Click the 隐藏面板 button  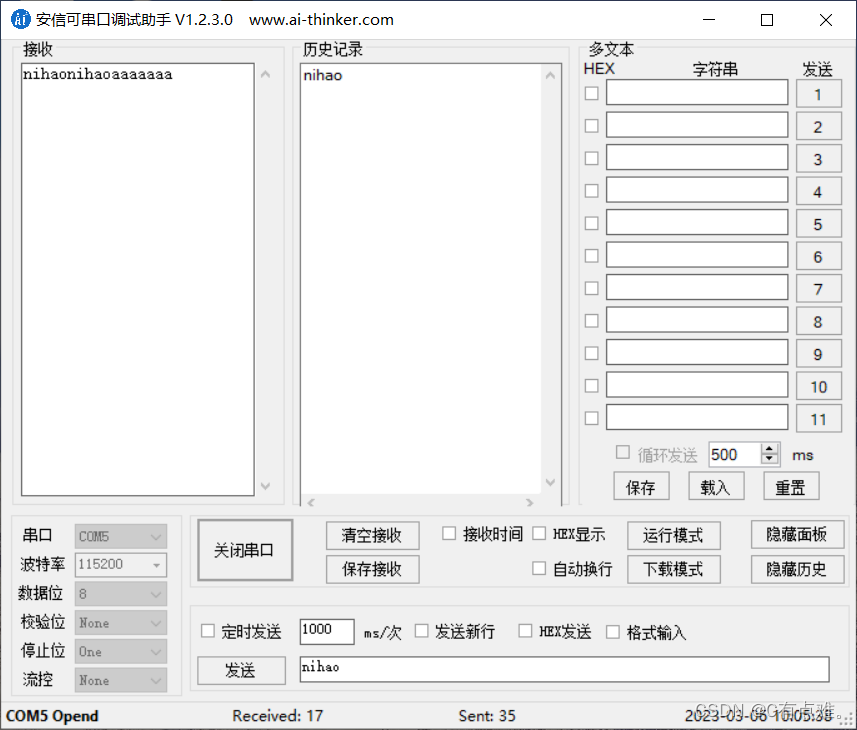click(x=797, y=534)
